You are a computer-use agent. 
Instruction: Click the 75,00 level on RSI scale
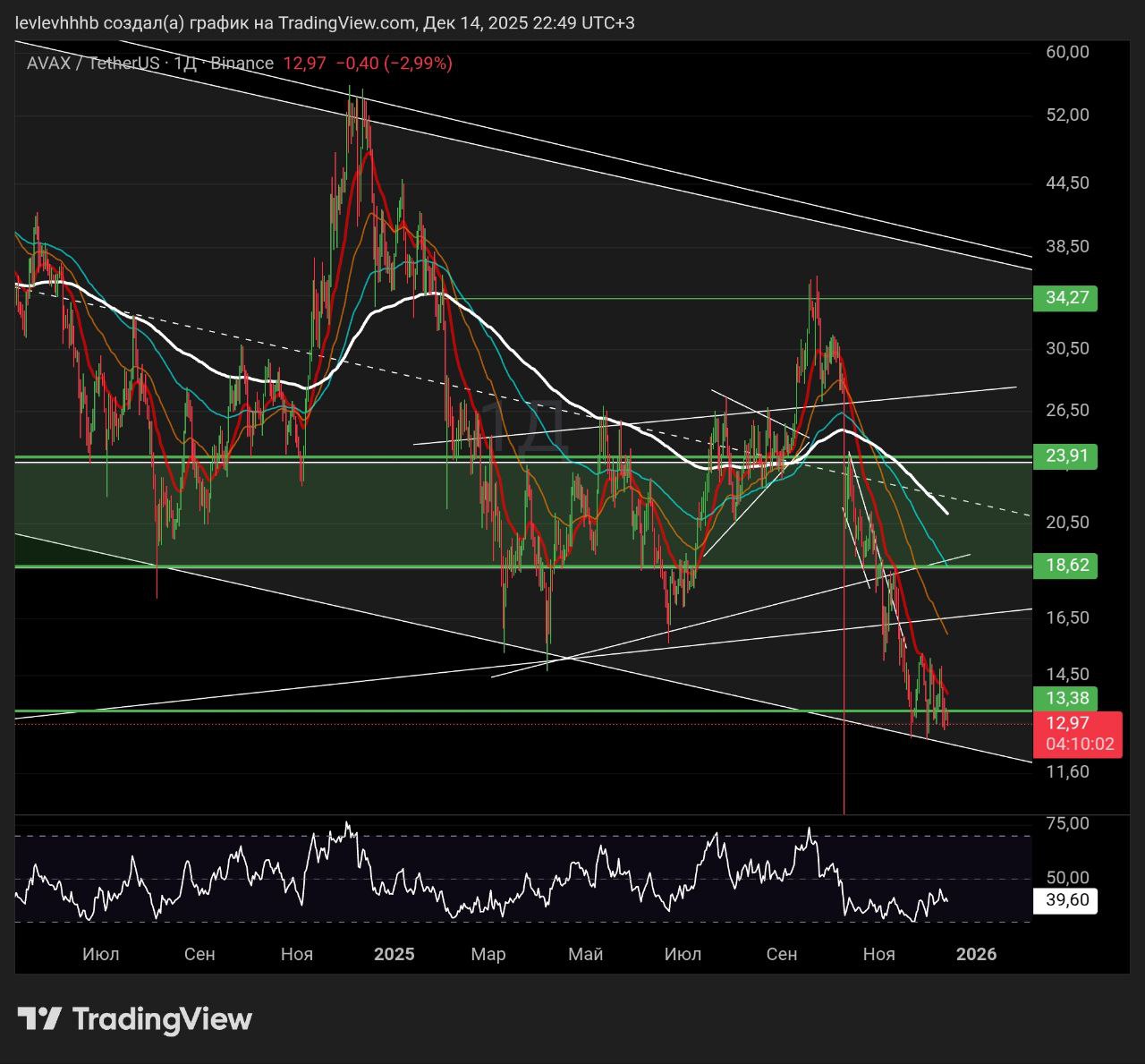pos(1067,823)
